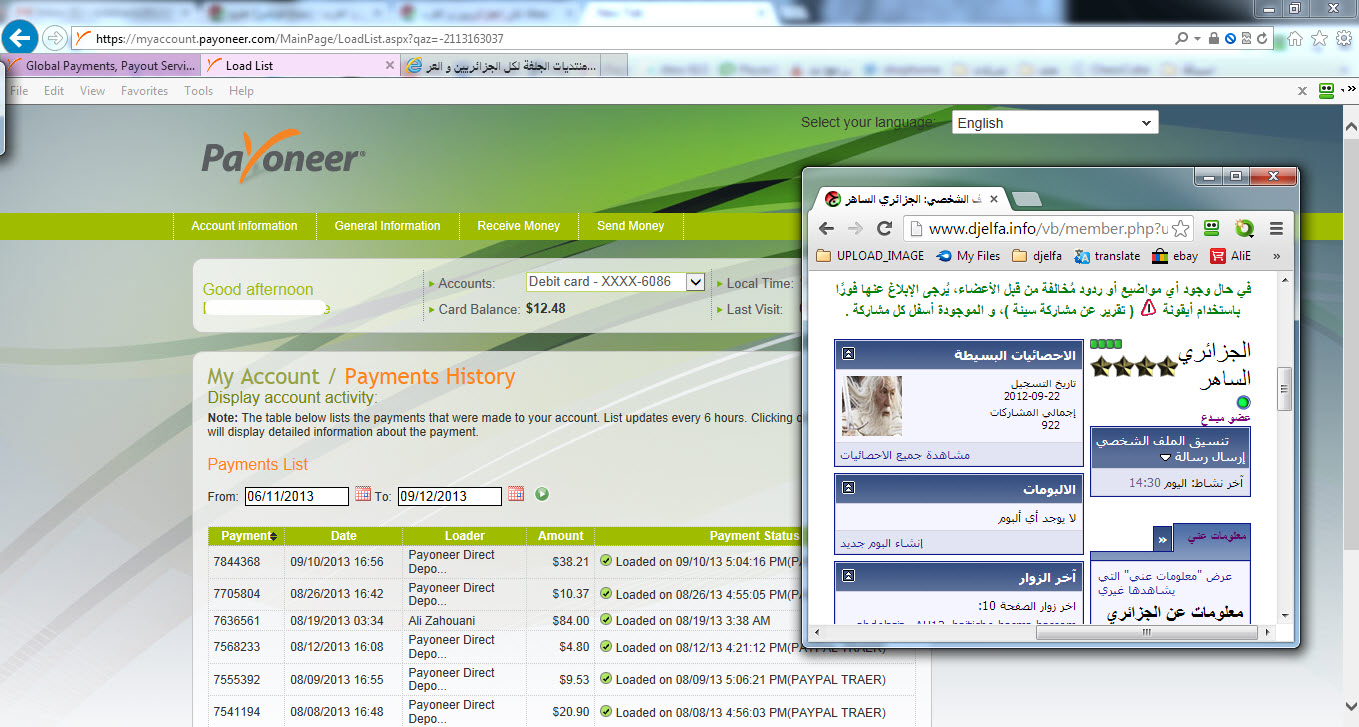The width and height of the screenshot is (1359, 727).
Task: Open djelfa bookmark folder in Chrome
Action: tap(1037, 256)
